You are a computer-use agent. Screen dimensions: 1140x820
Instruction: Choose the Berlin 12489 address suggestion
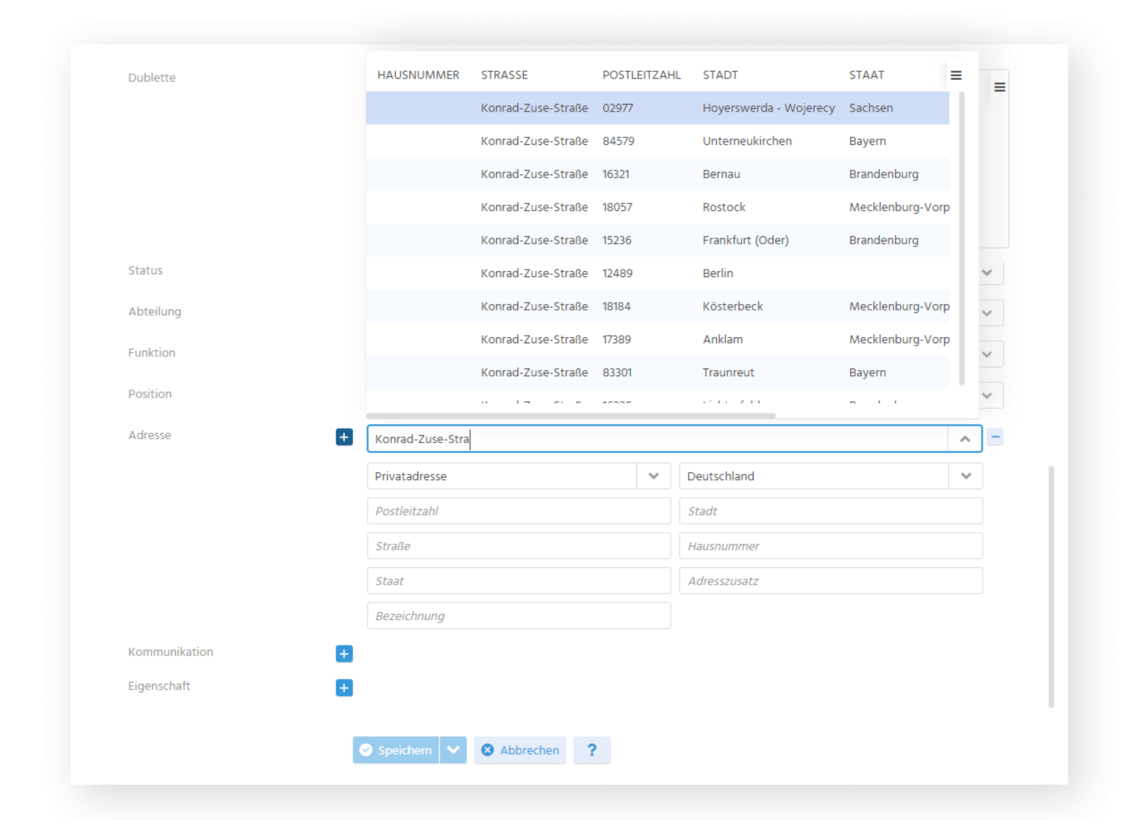click(x=657, y=273)
